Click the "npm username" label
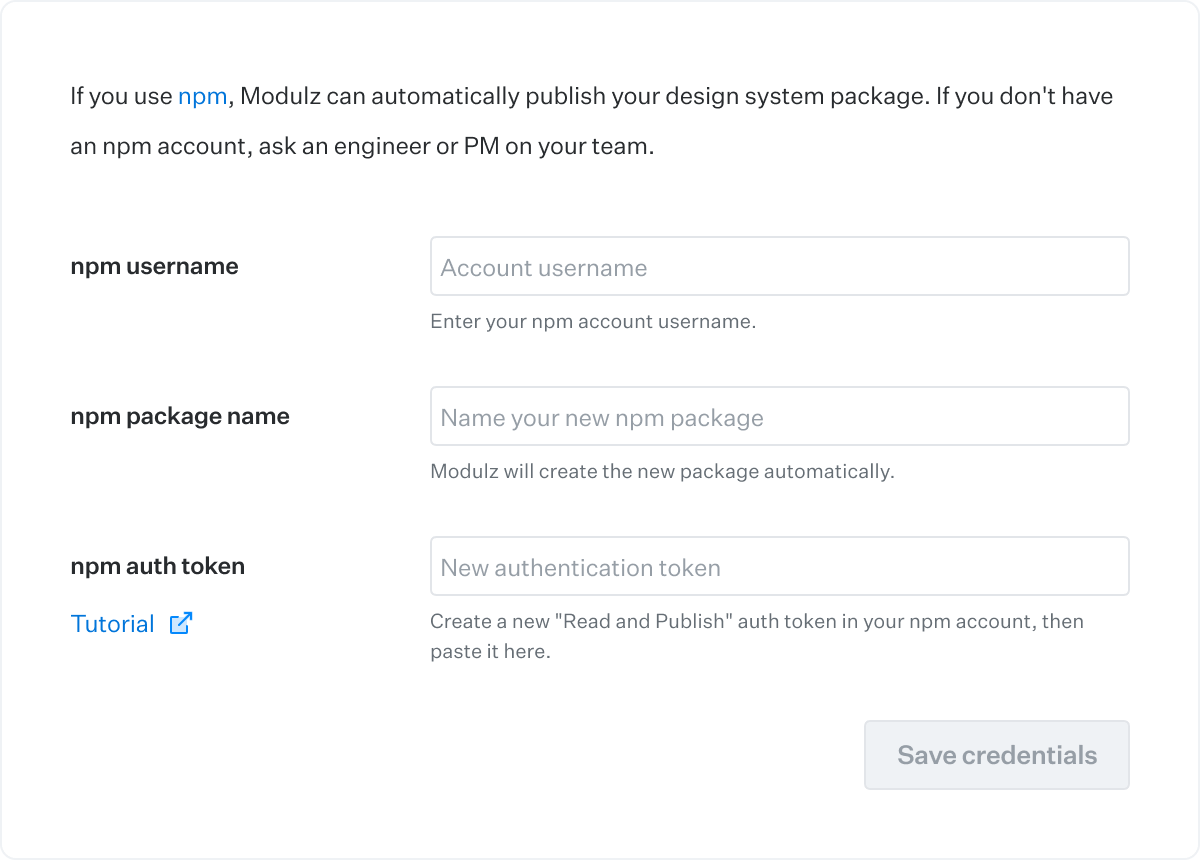The height and width of the screenshot is (860, 1200). click(154, 266)
